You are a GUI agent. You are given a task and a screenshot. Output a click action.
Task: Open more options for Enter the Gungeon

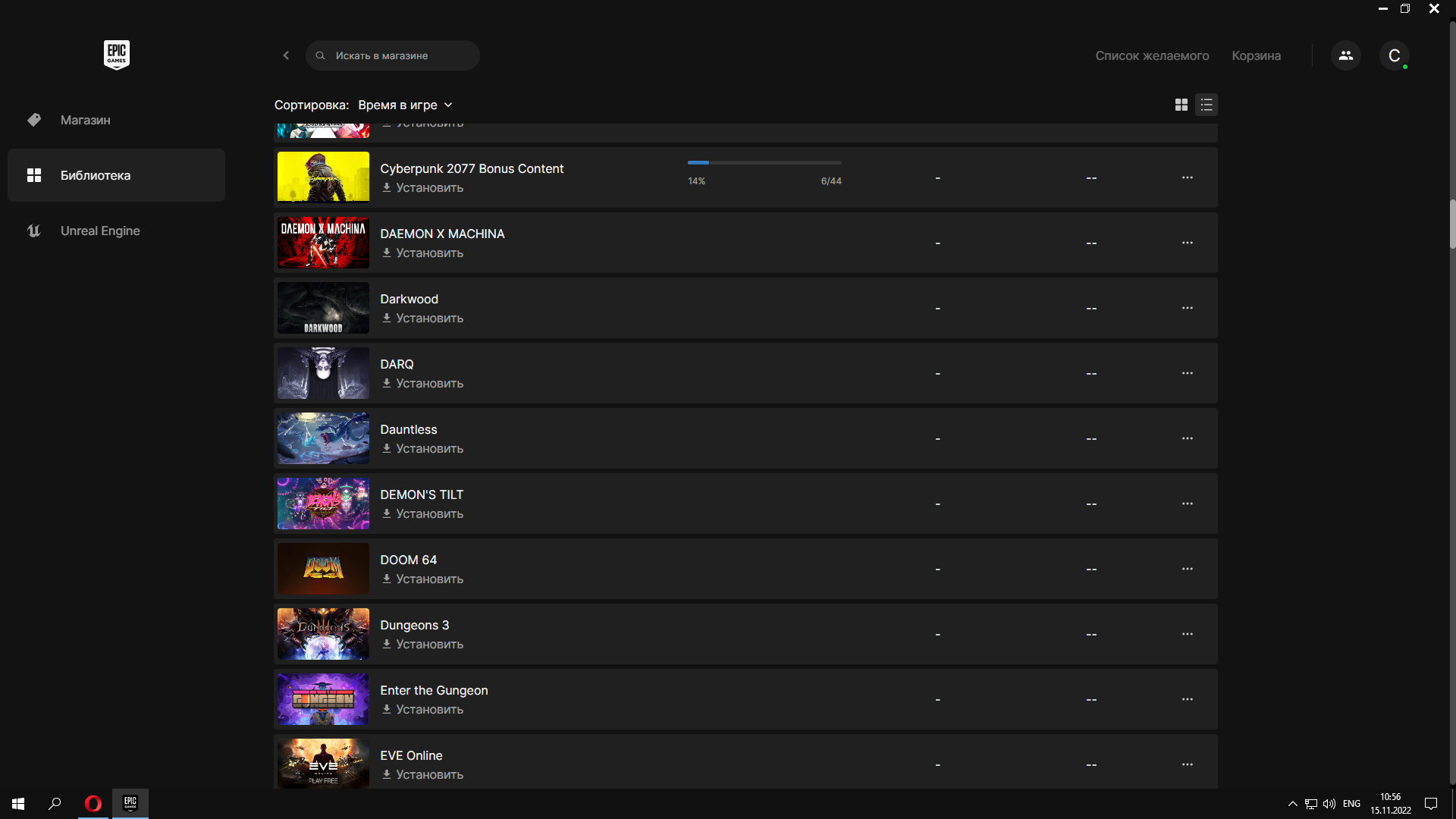1188,699
